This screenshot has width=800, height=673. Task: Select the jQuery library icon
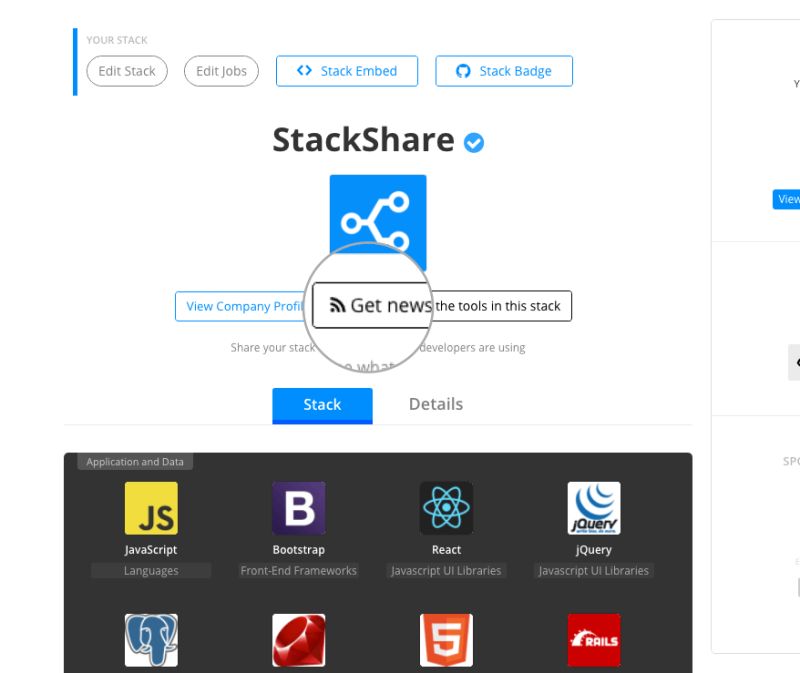[594, 507]
